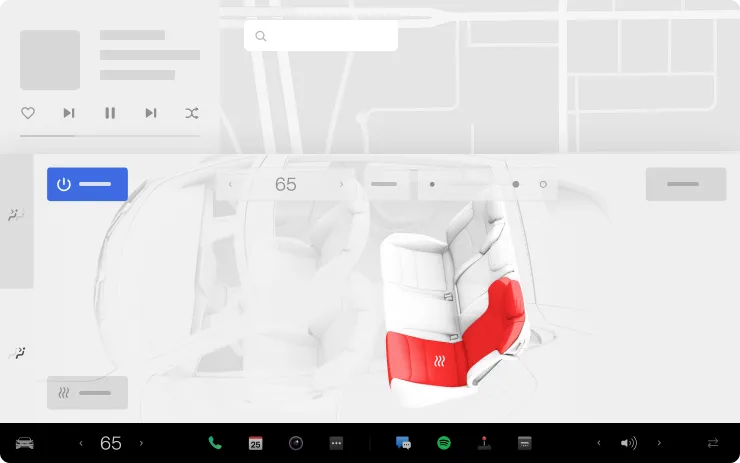Lower temperature with bottom bar left arrow
Image resolution: width=740 pixels, height=463 pixels.
(81, 443)
